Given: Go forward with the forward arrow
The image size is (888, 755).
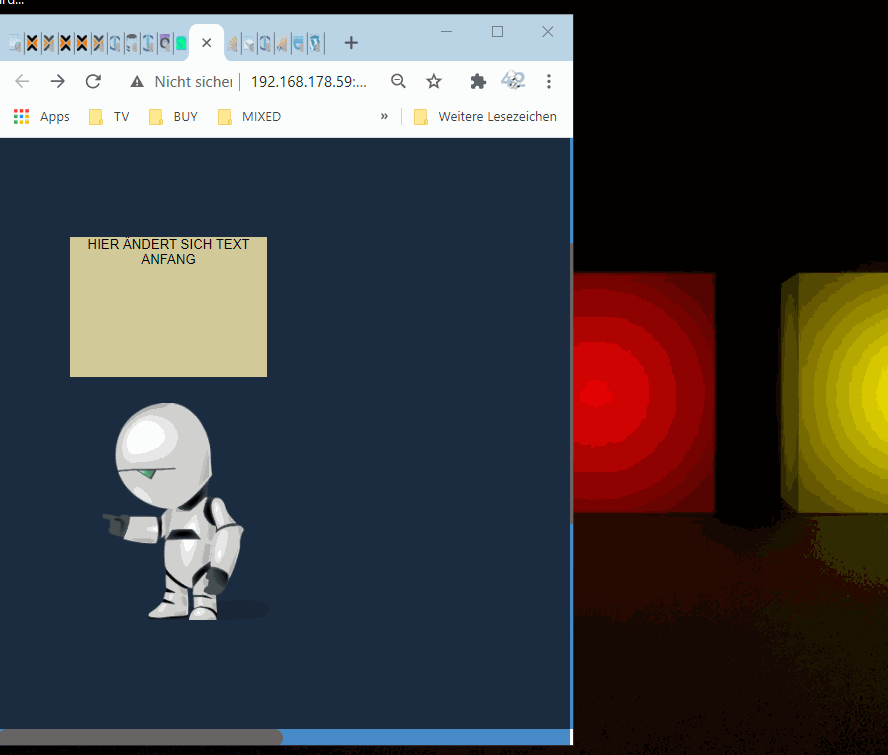Looking at the screenshot, I should tap(58, 82).
